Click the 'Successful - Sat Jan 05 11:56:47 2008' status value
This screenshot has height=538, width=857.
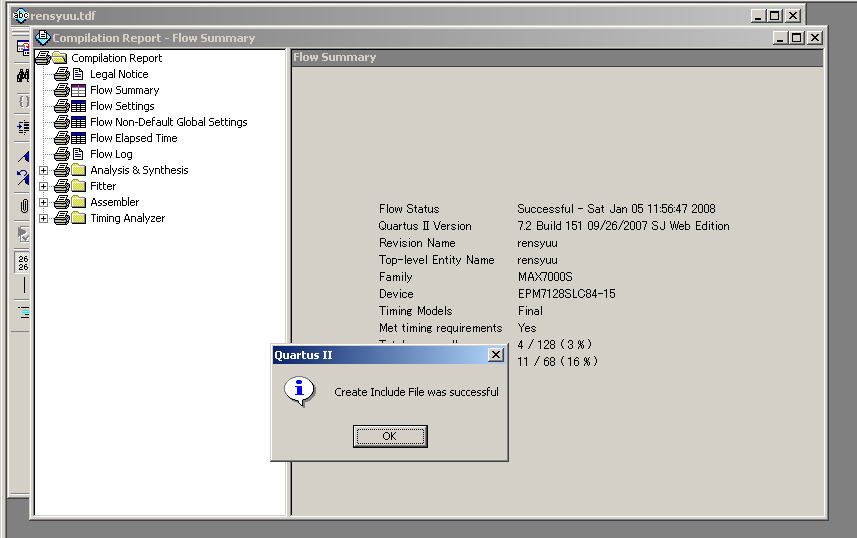[616, 209]
